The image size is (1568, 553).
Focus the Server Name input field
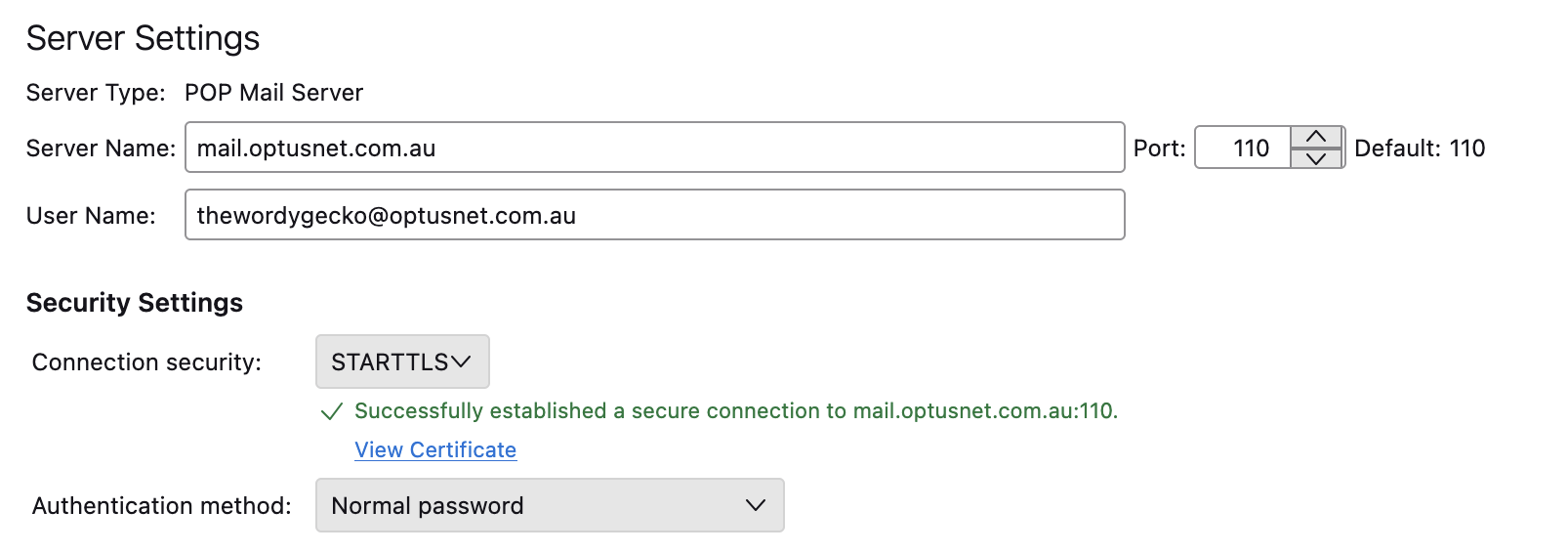pyautogui.click(x=654, y=148)
